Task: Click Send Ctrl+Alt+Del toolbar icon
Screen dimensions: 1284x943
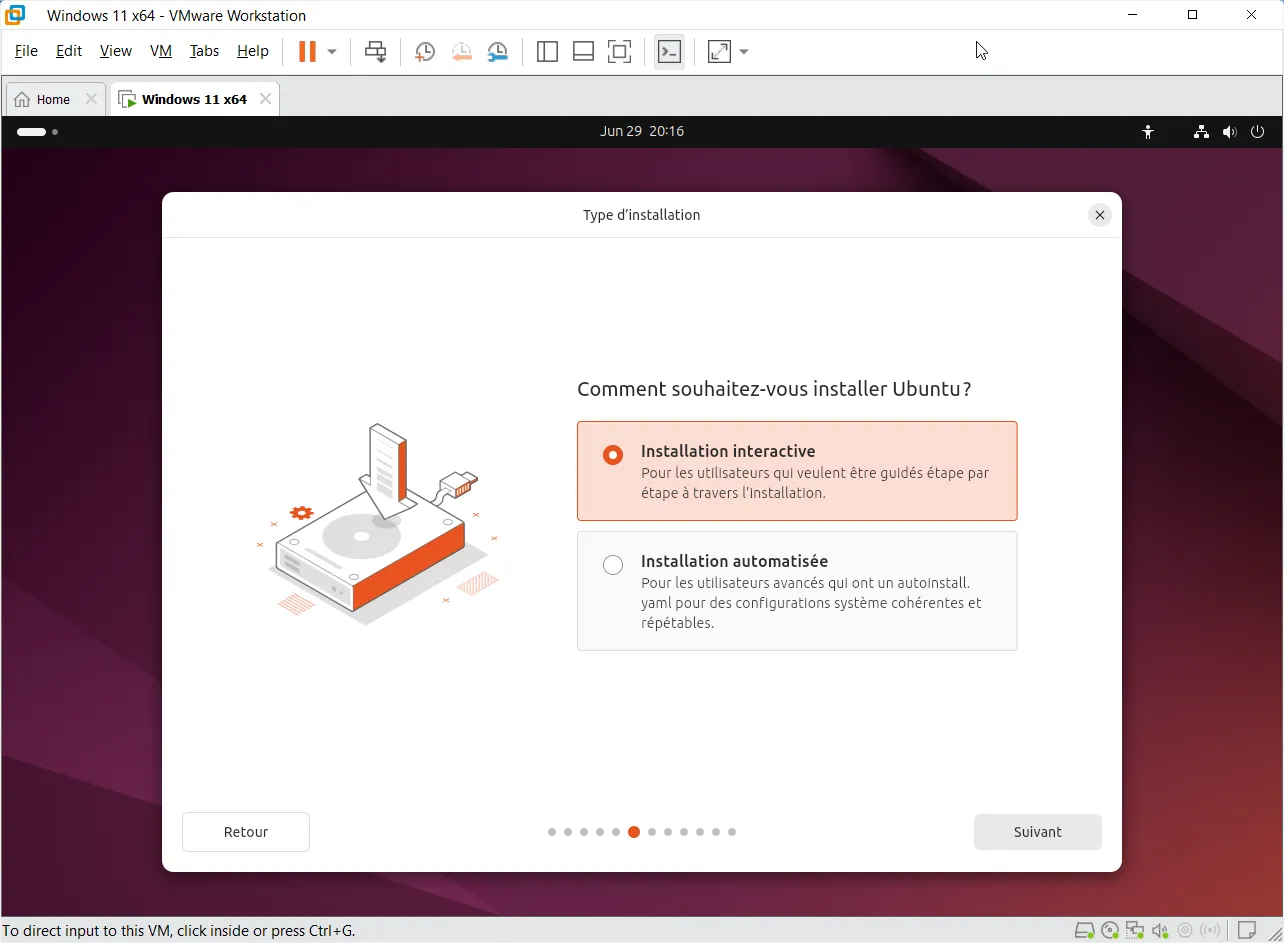Action: pyautogui.click(x=376, y=52)
